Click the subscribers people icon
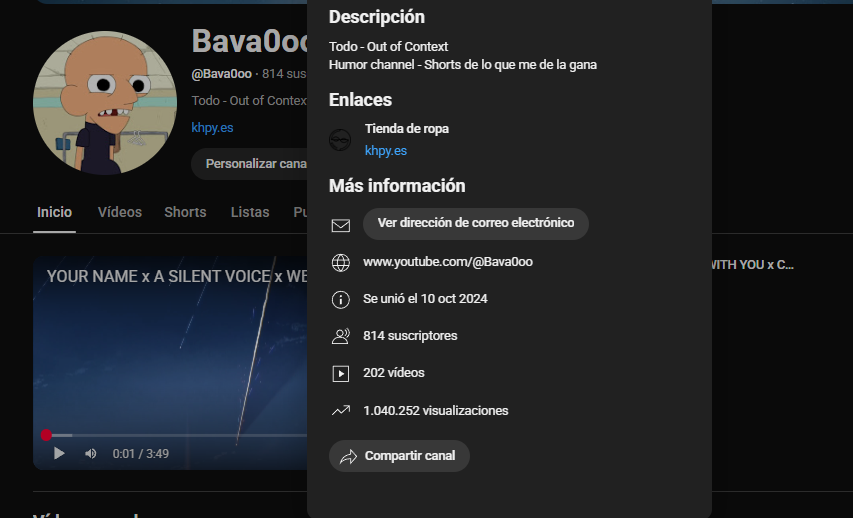Viewport: 853px width, 518px height. tap(341, 336)
